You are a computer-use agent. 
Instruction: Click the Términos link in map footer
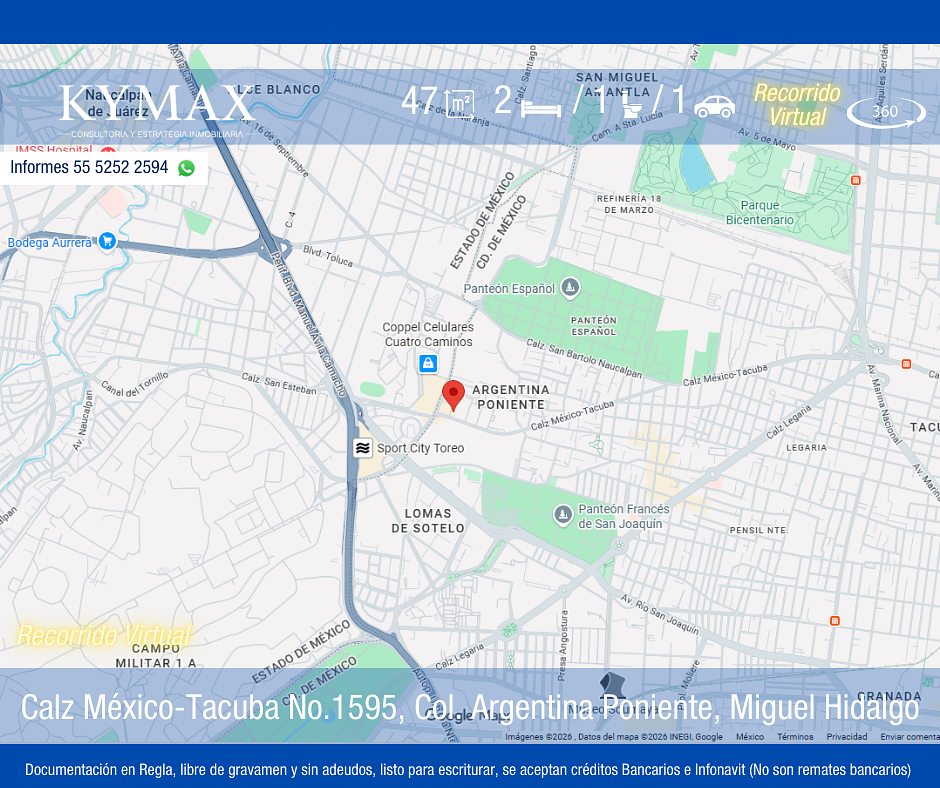[795, 736]
